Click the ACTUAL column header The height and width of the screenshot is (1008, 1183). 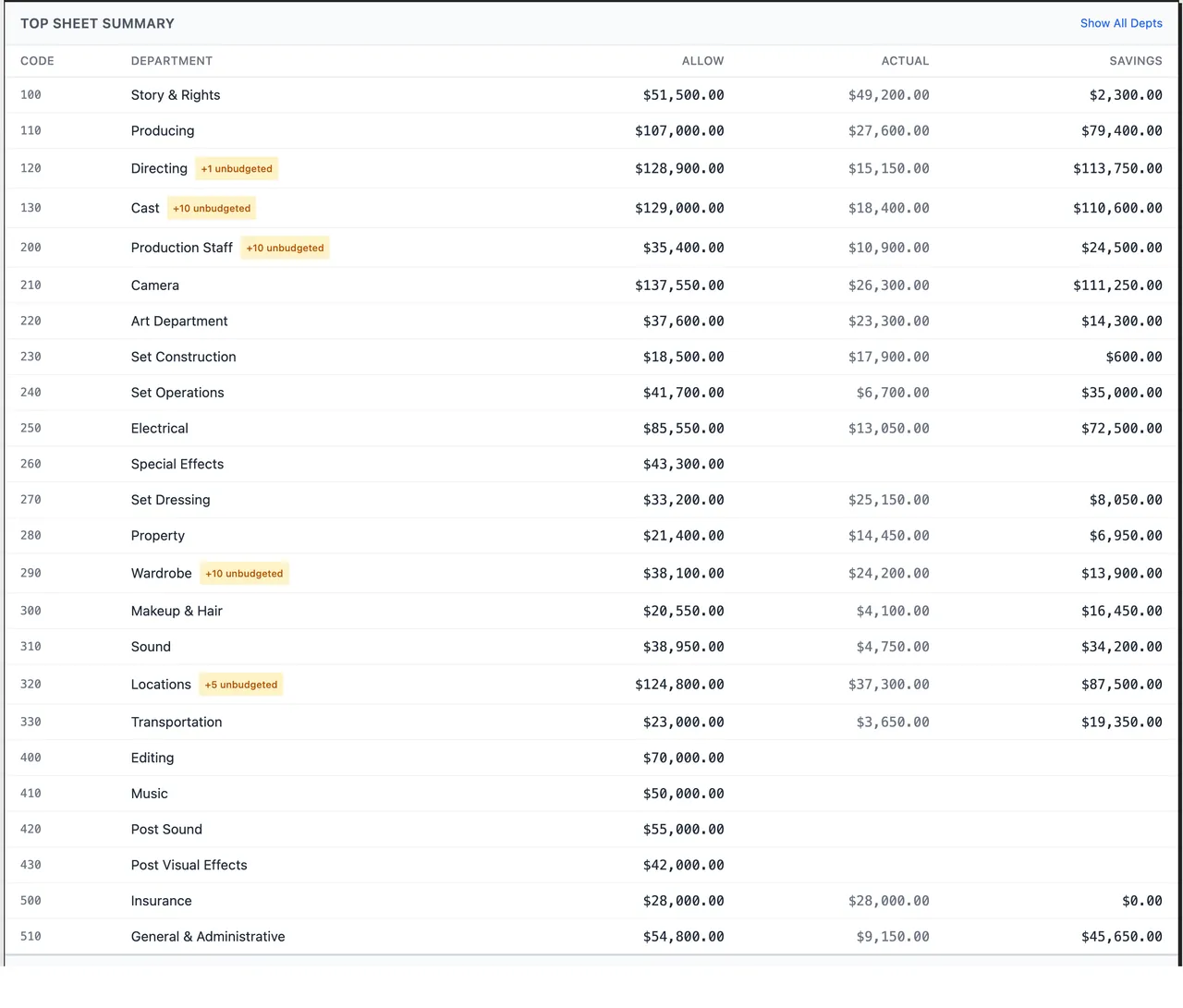pos(905,61)
